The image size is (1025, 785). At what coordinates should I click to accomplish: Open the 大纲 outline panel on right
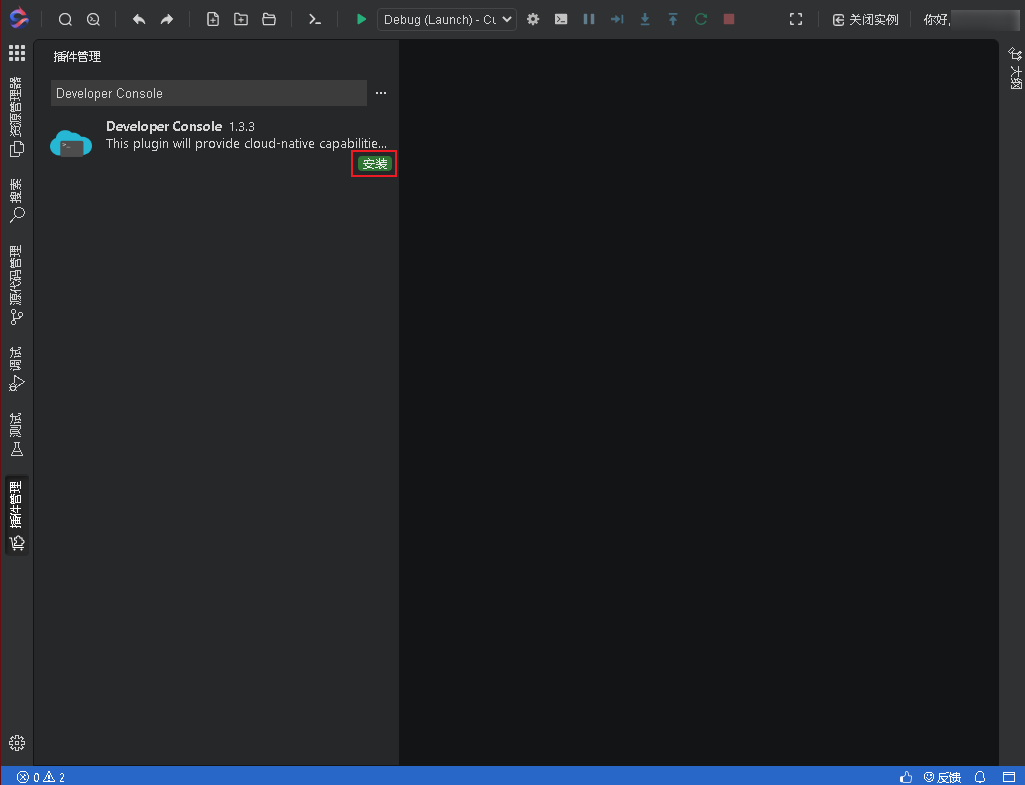[x=1015, y=68]
